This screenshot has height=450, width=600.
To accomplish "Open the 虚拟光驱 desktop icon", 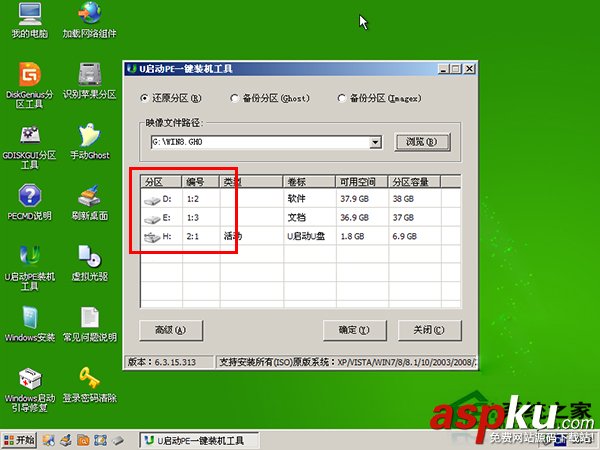I will pos(89,263).
